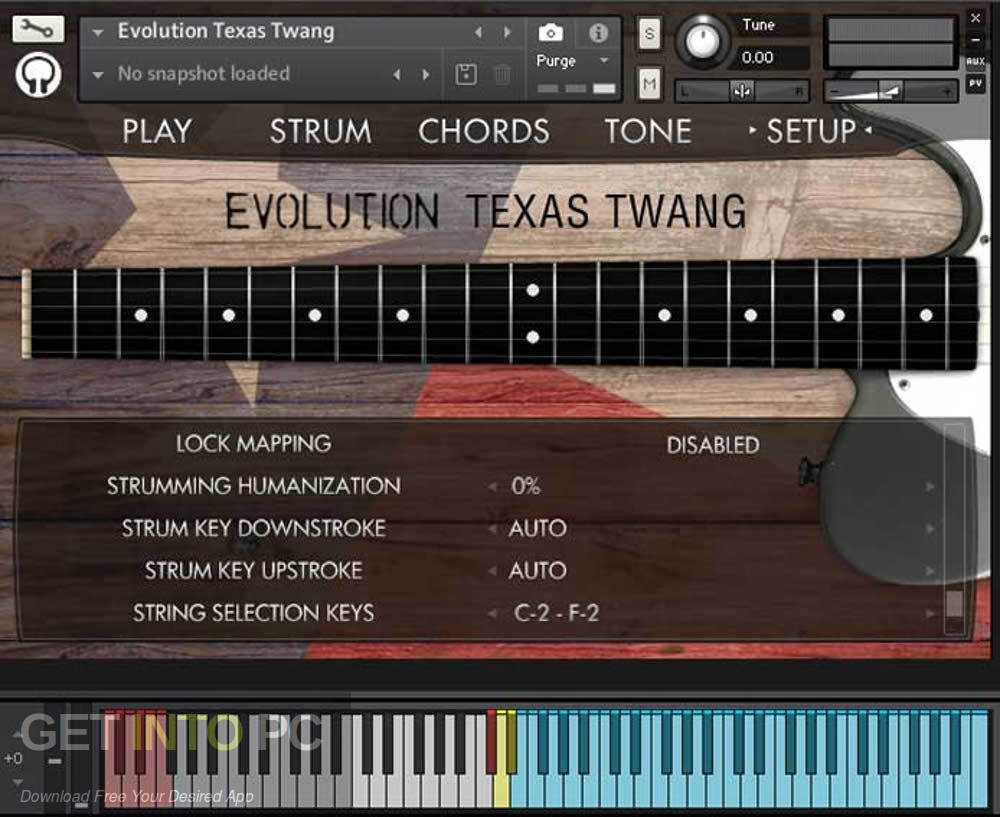Go to the previous instrument arrow

478,33
